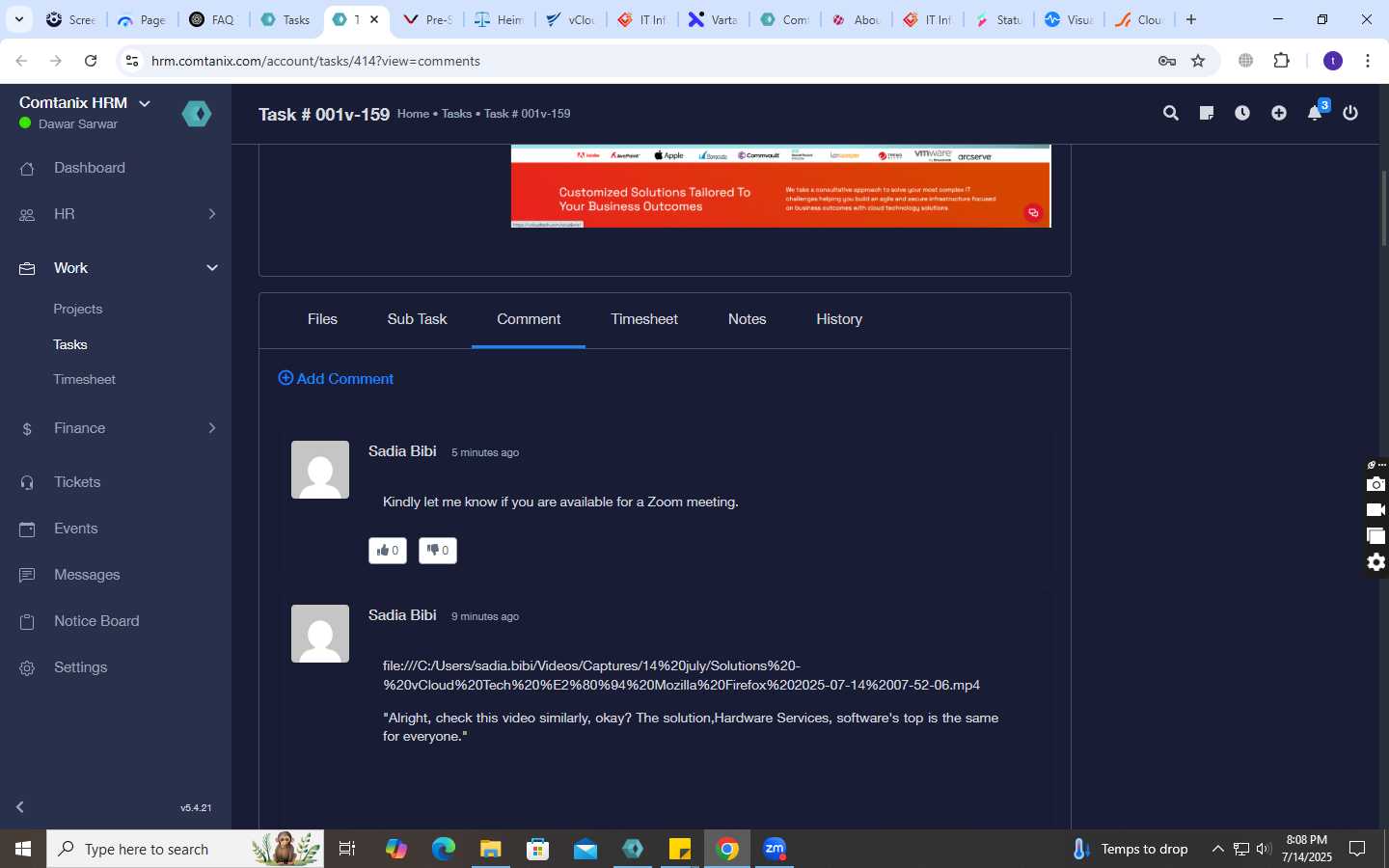Click the page vertical scrollbar
This screenshot has width=1389, height=868.
[1384, 207]
